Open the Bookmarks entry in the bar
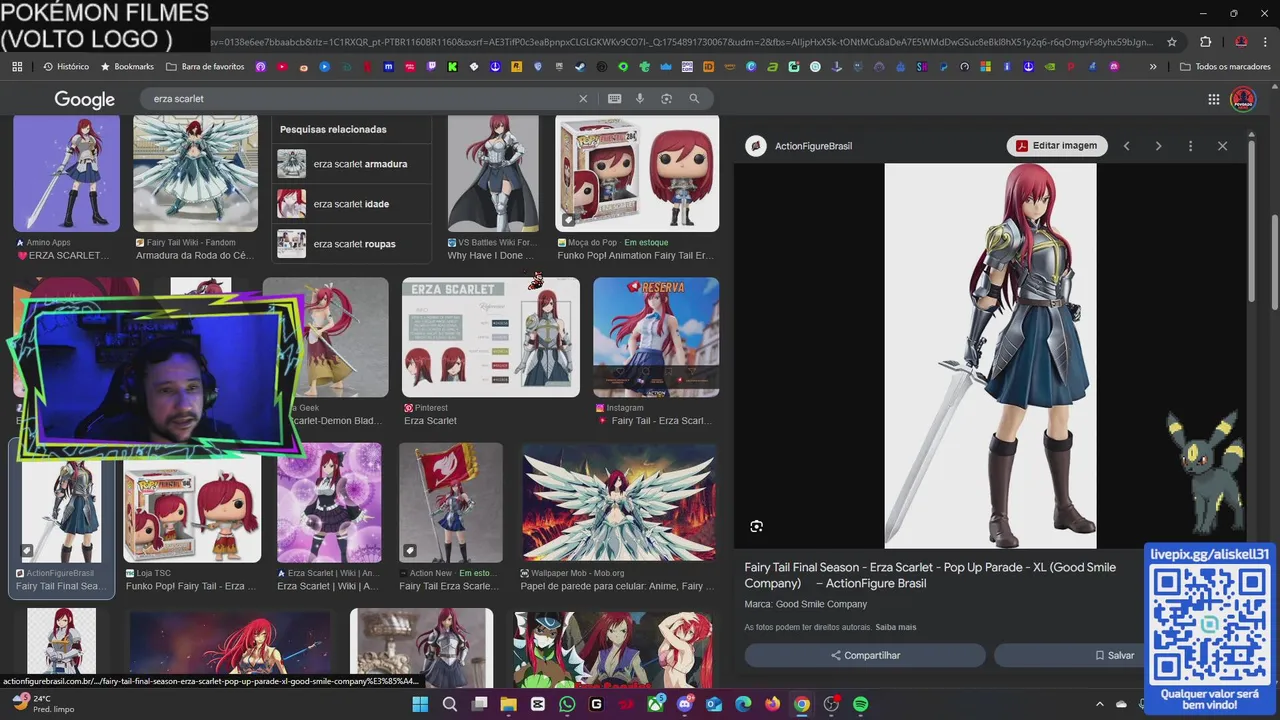This screenshot has width=1280, height=720. pos(127,67)
